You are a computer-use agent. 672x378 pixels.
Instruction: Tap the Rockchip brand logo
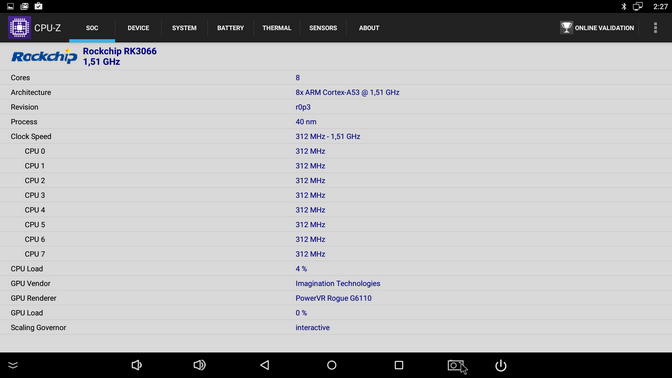[44, 56]
